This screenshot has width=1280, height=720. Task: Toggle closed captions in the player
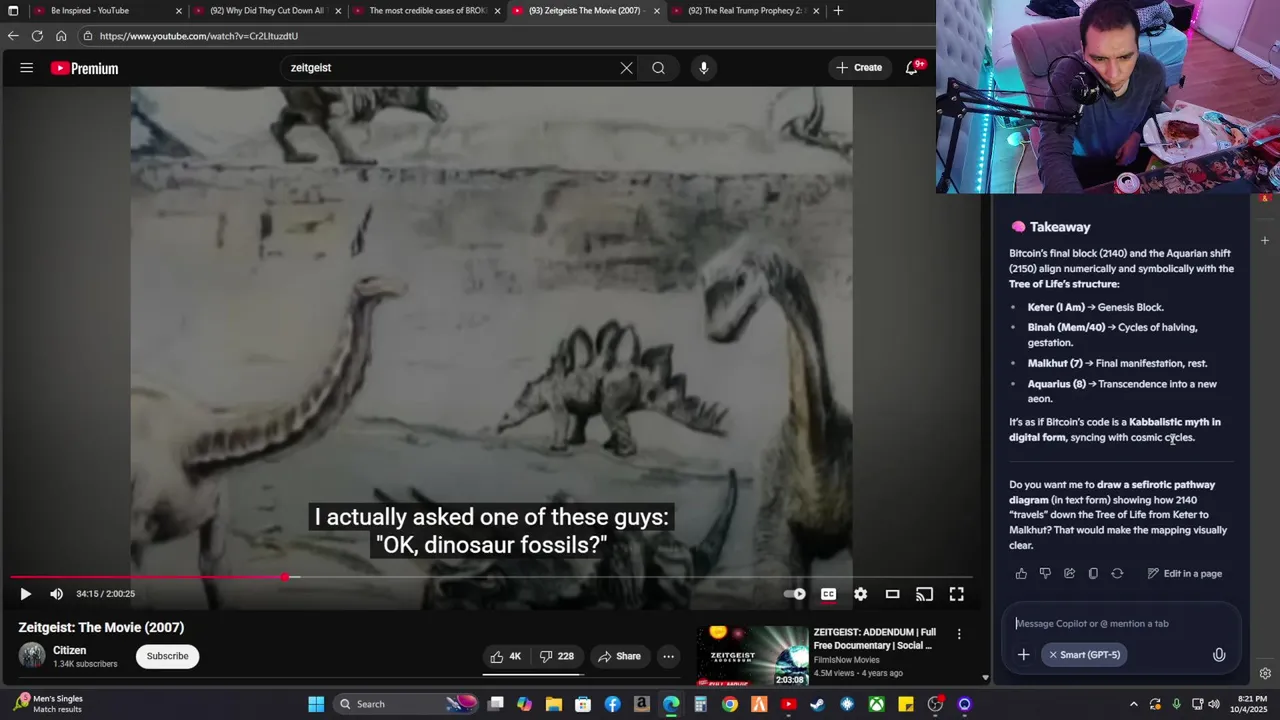pyautogui.click(x=828, y=594)
